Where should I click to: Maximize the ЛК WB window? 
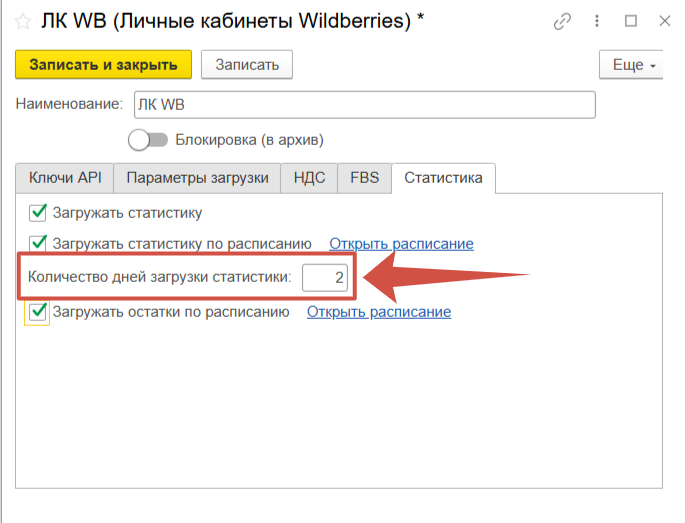pyautogui.click(x=631, y=21)
